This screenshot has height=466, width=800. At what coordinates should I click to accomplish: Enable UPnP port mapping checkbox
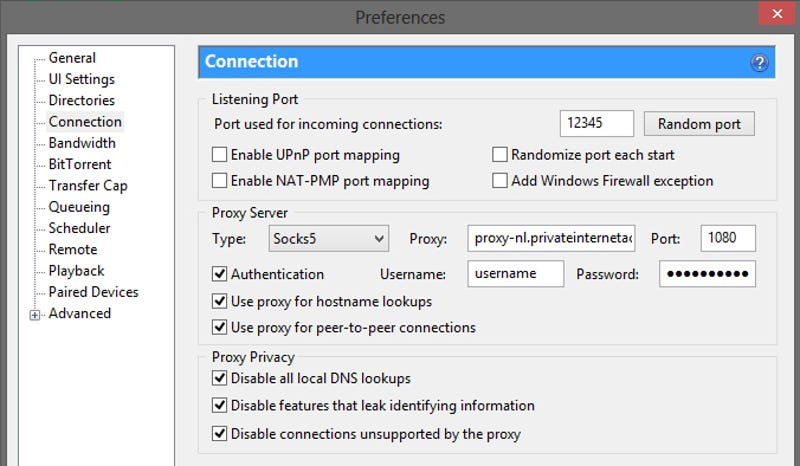click(219, 154)
